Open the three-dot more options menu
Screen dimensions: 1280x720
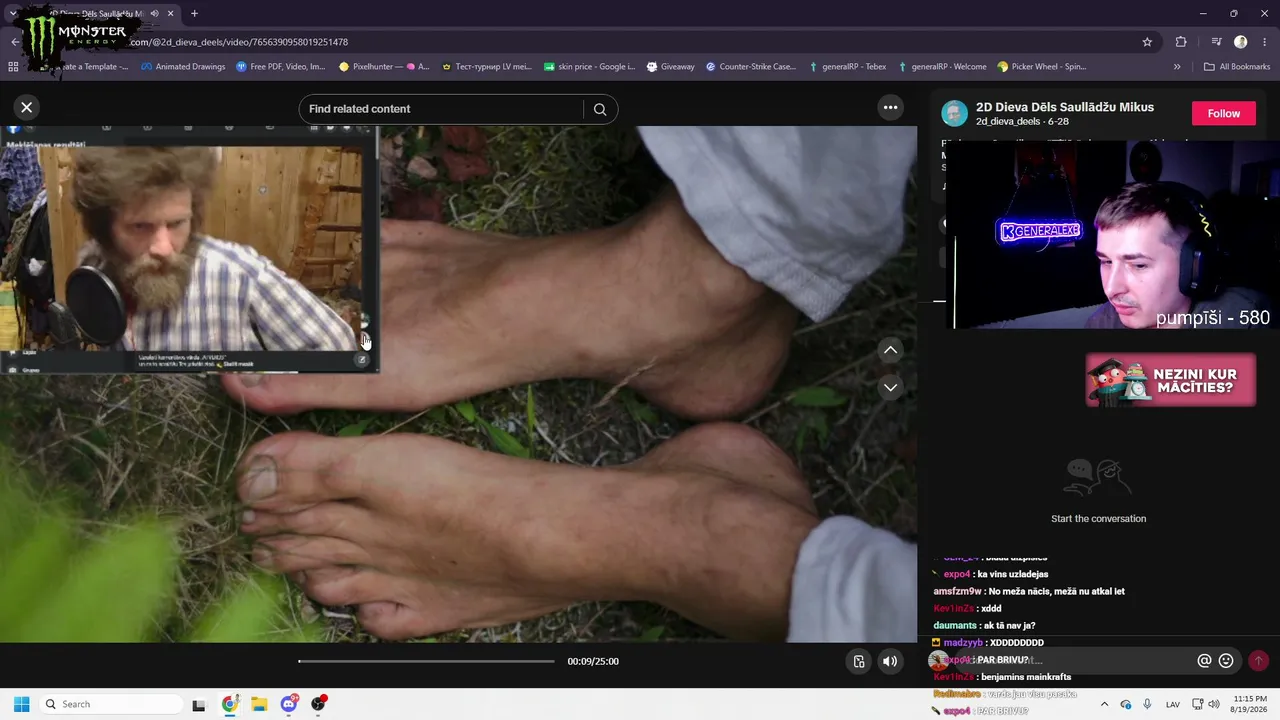pos(890,107)
